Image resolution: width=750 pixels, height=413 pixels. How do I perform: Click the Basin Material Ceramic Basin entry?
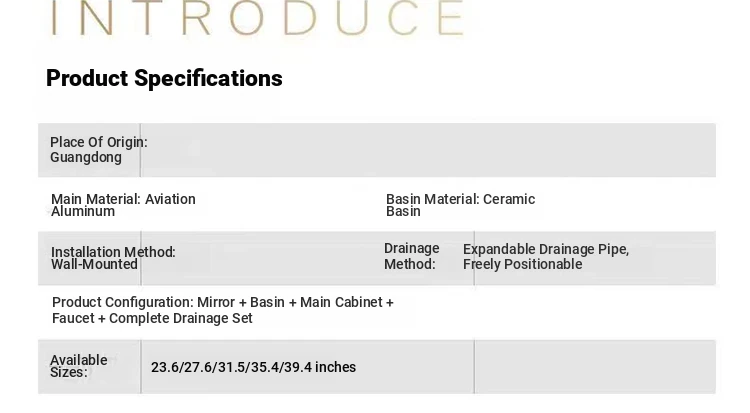[460, 205]
